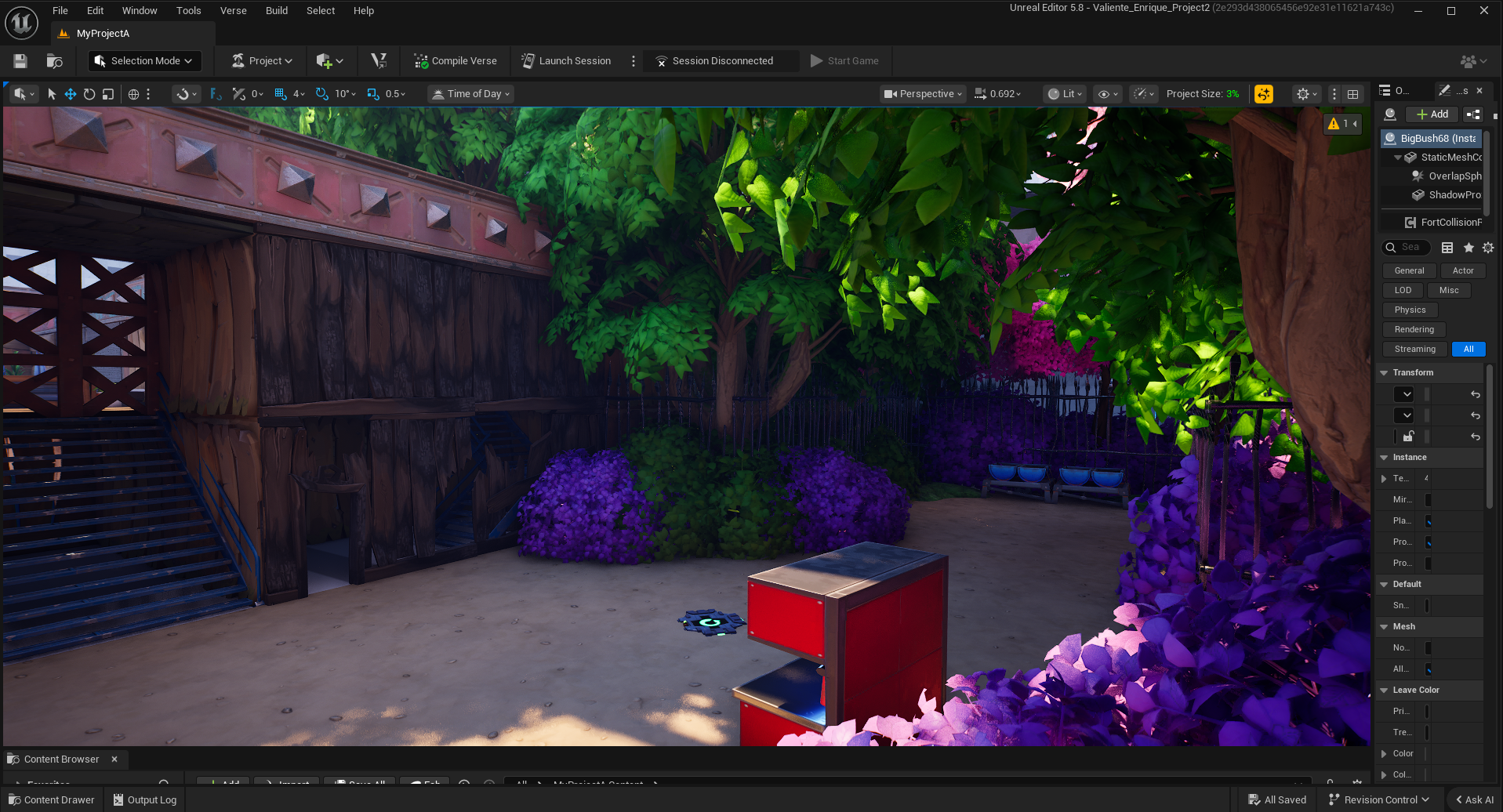Toggle the Verse snapping F icon
Screen dimensions: 1503x812
(x=216, y=94)
